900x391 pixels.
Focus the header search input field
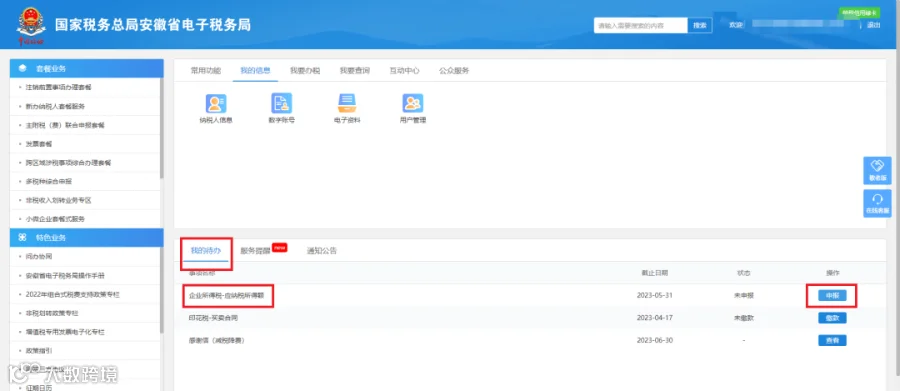[x=641, y=25]
